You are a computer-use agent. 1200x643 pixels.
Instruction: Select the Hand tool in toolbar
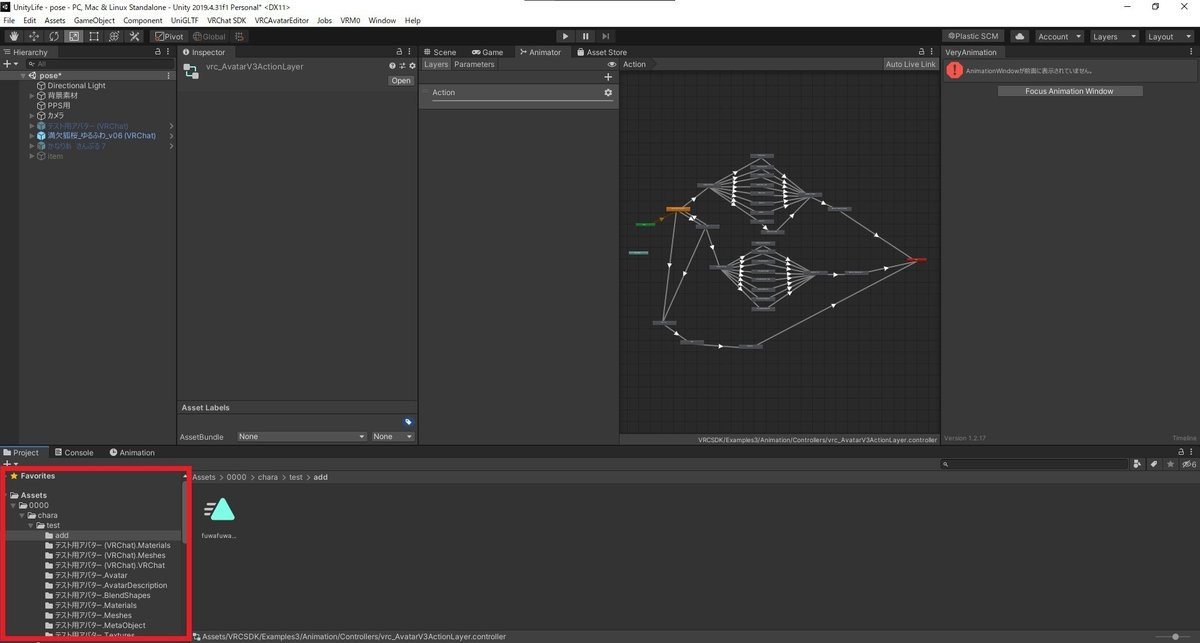[15, 36]
